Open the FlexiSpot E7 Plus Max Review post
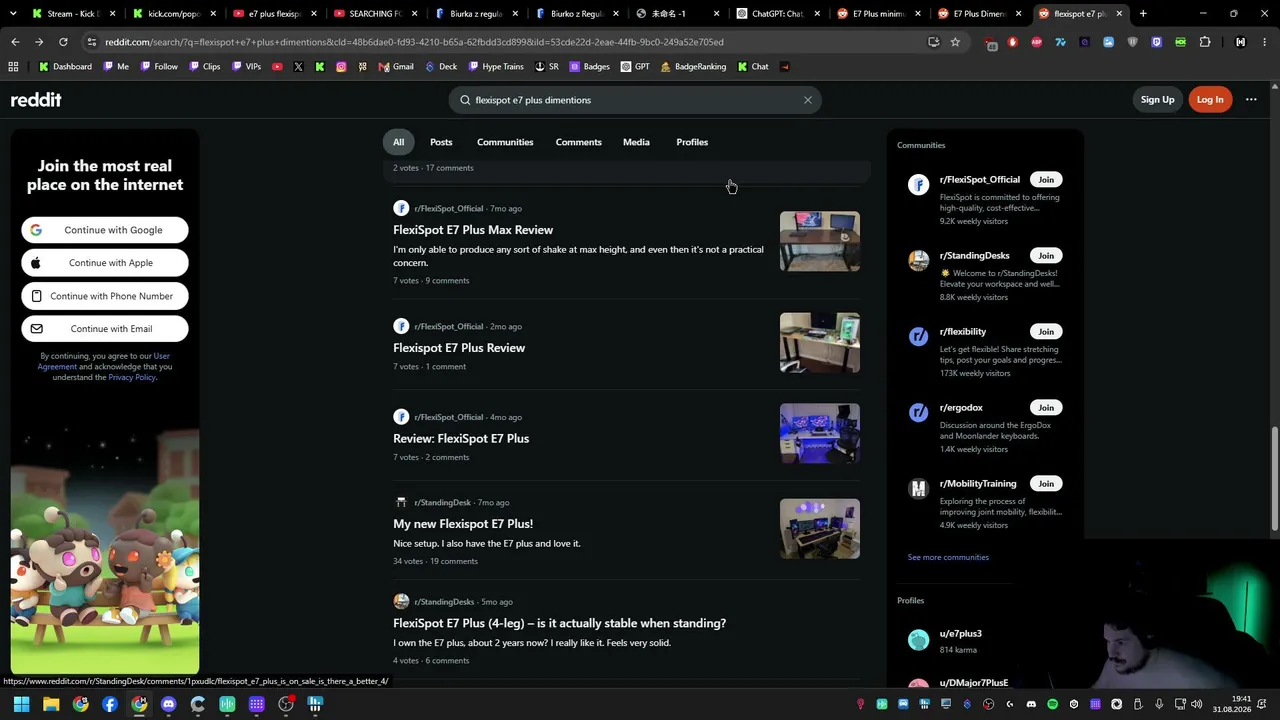Image resolution: width=1280 pixels, height=720 pixels. click(x=473, y=230)
